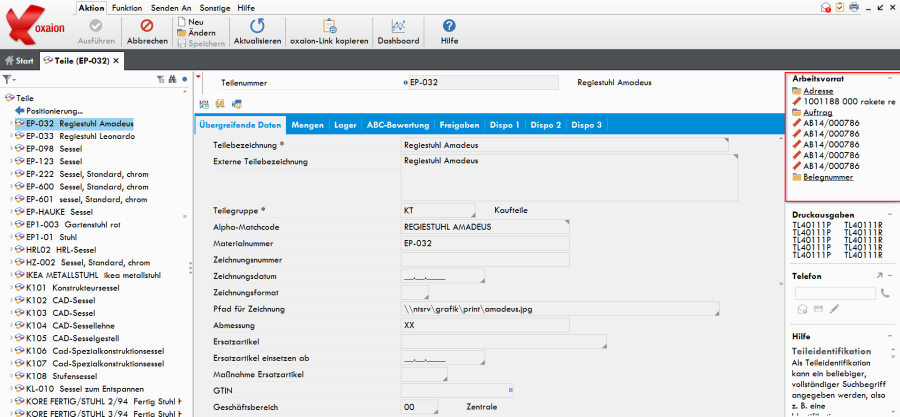Collapse the Arbeitsvorrat panel

[x=892, y=79]
